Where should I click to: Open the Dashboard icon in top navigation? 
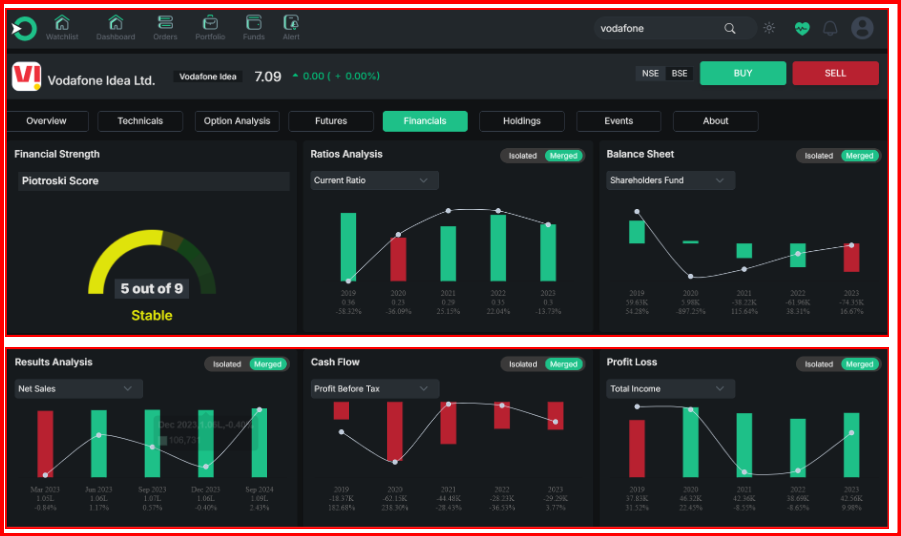(115, 24)
